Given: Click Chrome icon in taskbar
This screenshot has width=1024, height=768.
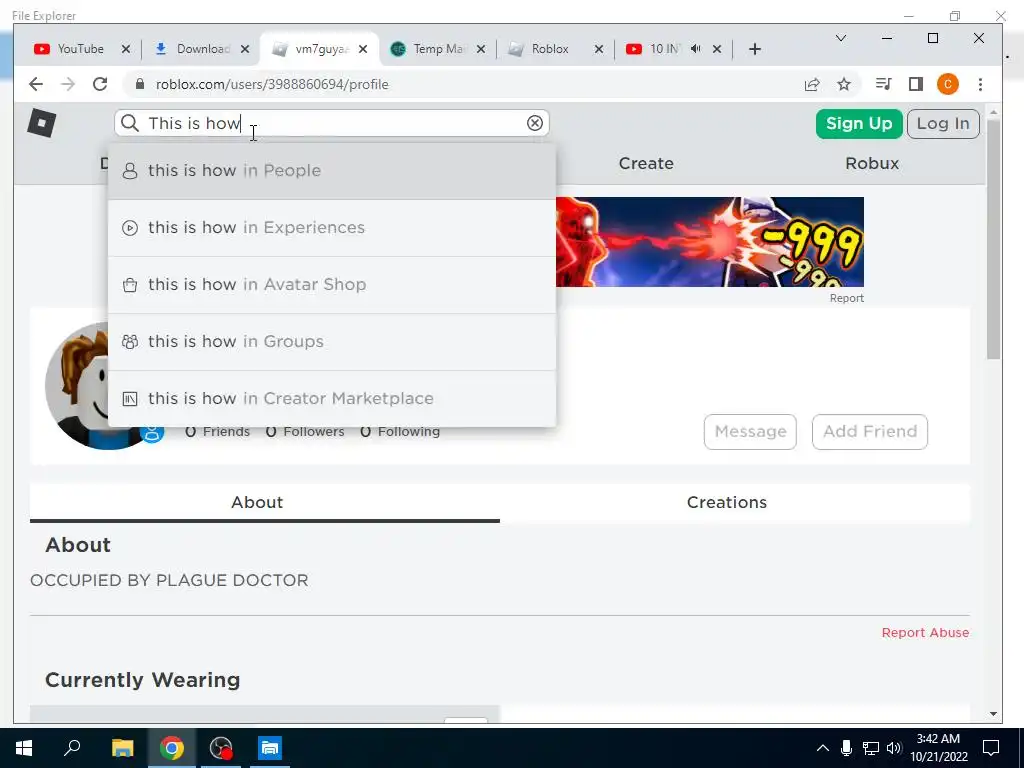Looking at the screenshot, I should (172, 748).
